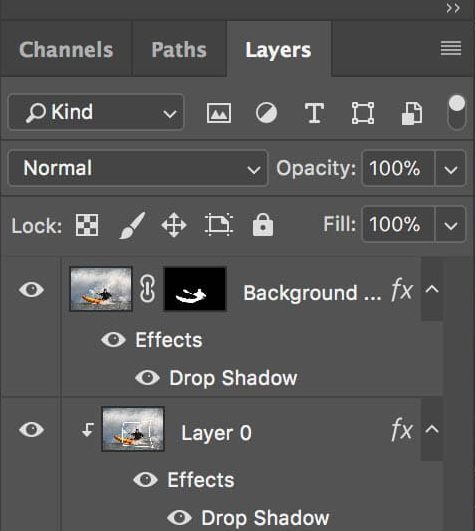Hide Drop Shadow effect on Background layer
Screen dimensions: 475x531
click(x=147, y=378)
